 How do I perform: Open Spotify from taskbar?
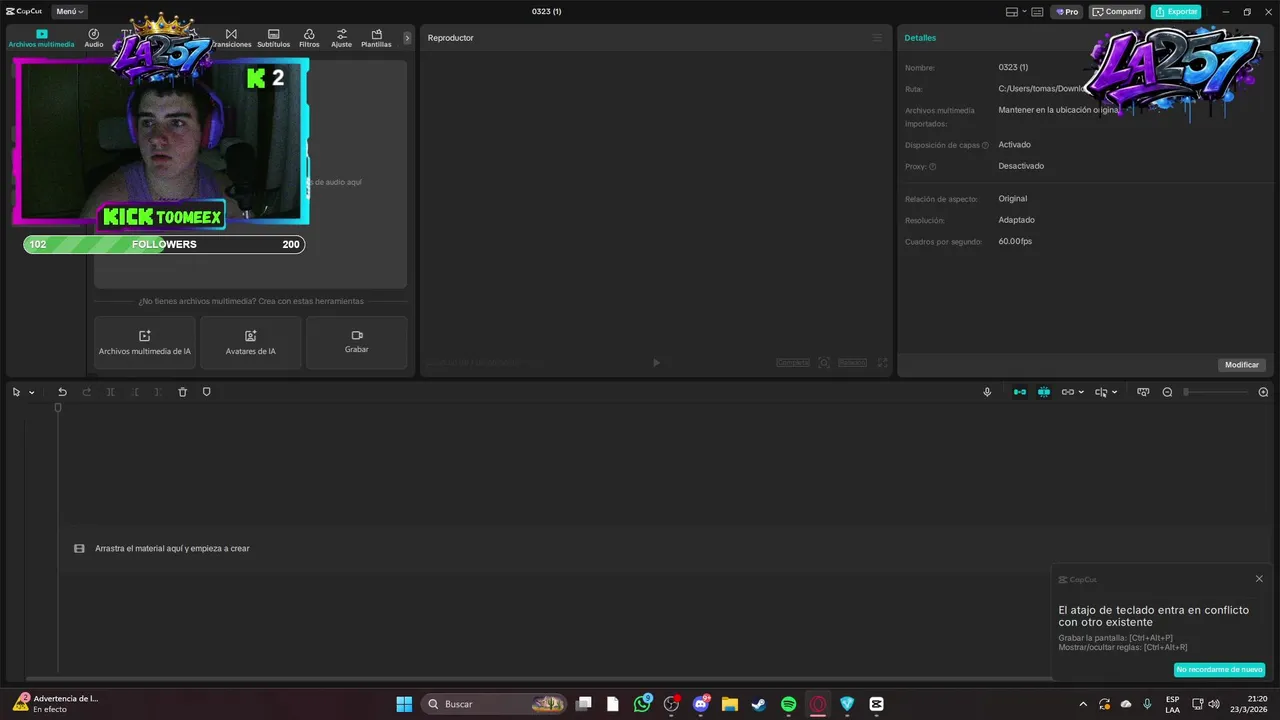(788, 704)
